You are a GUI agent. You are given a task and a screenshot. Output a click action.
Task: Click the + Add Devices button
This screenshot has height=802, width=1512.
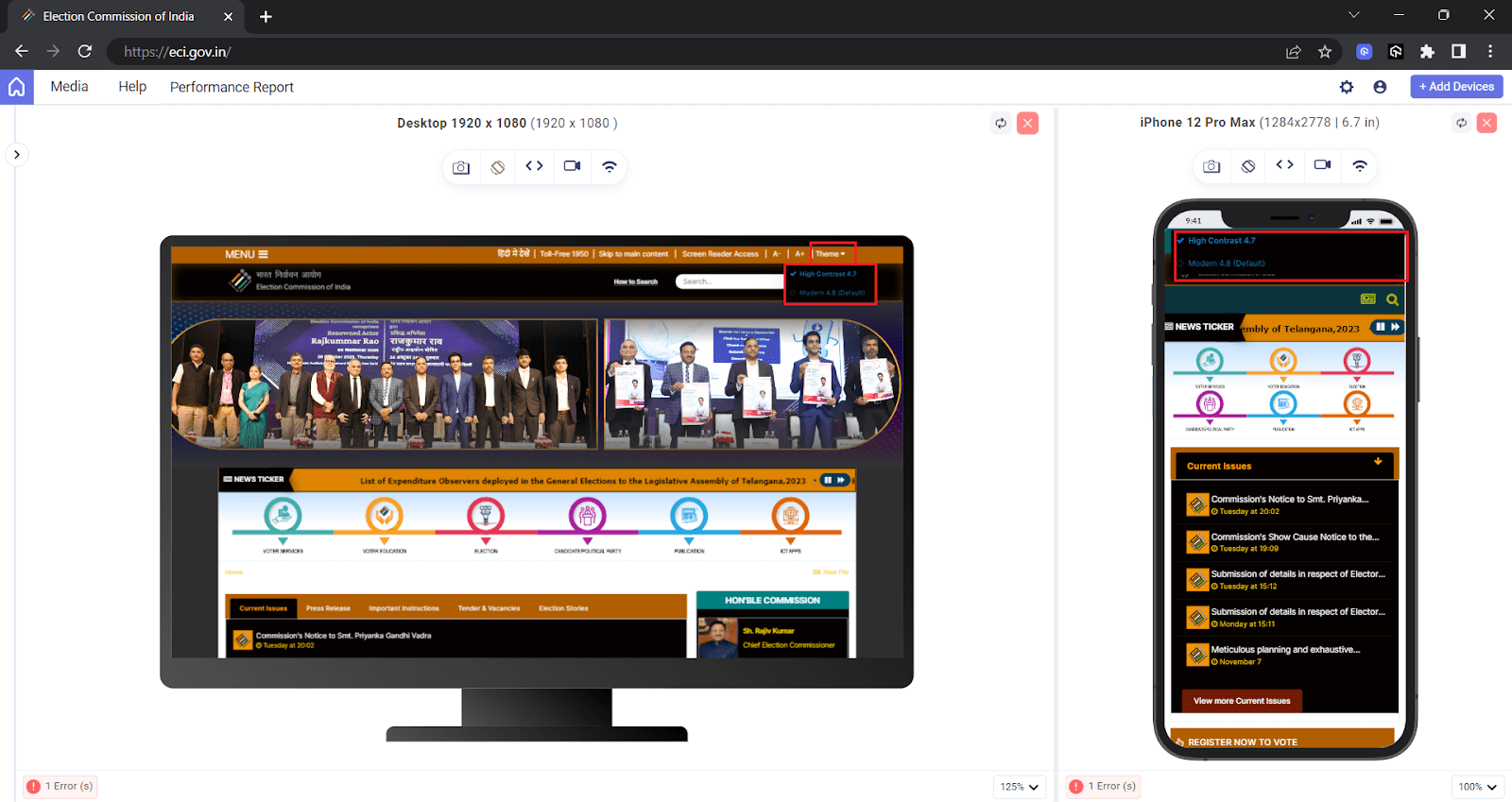coord(1456,87)
